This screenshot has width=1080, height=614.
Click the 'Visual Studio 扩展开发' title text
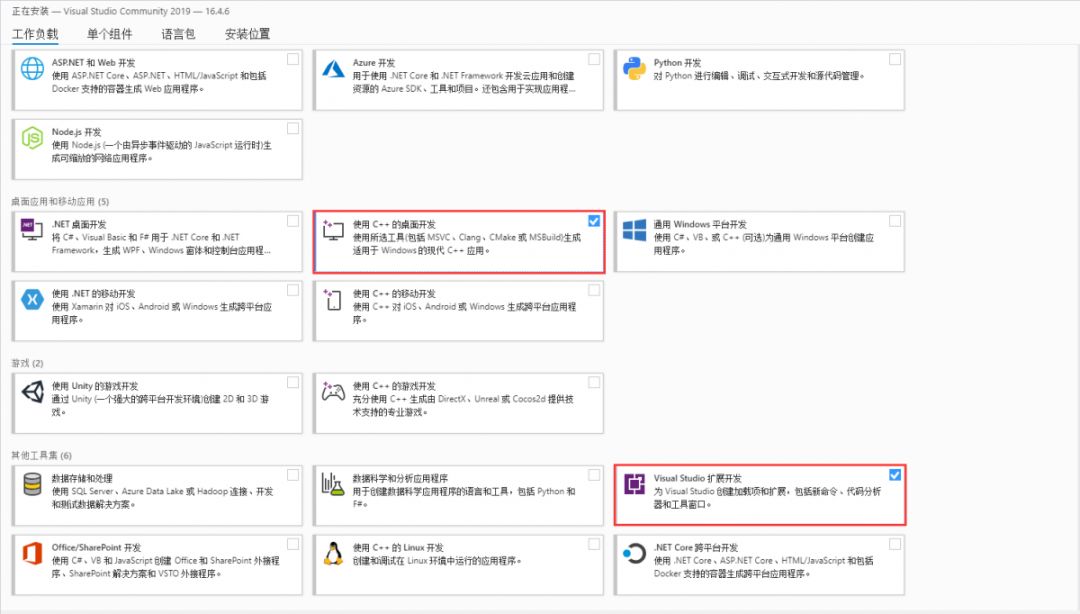pyautogui.click(x=698, y=478)
